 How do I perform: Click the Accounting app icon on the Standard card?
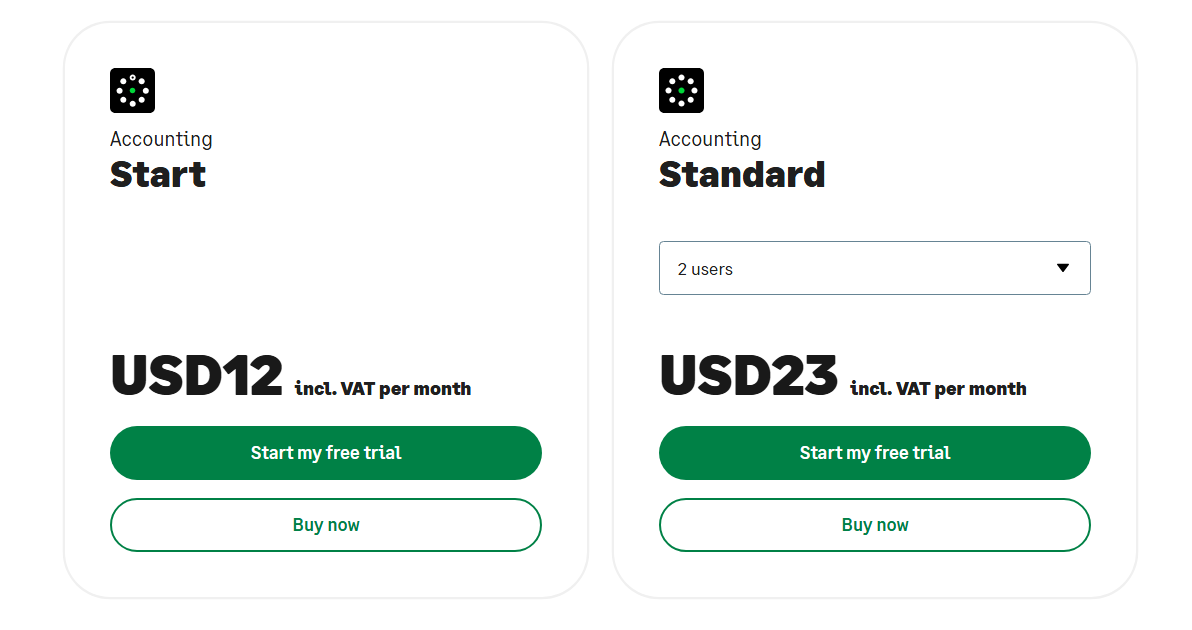(x=681, y=90)
